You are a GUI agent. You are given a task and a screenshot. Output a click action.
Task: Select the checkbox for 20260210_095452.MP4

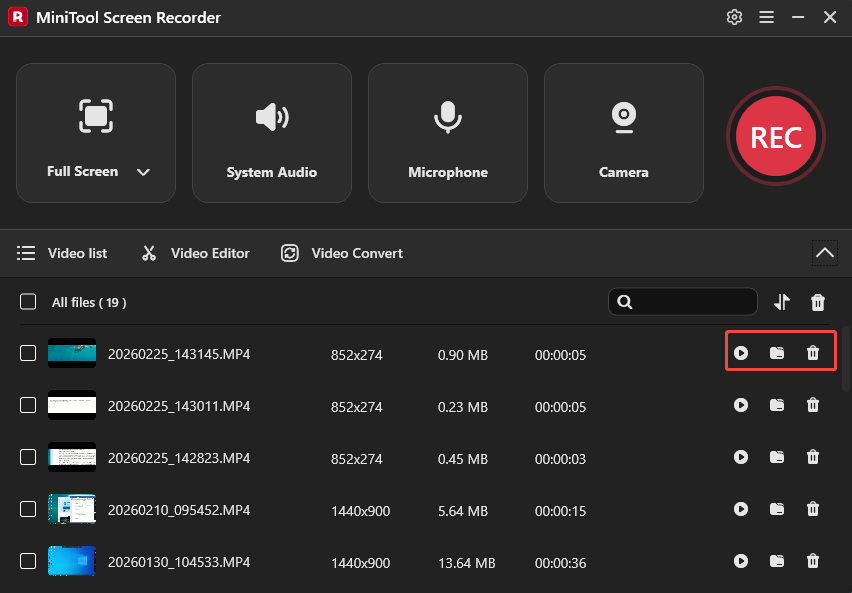point(27,510)
